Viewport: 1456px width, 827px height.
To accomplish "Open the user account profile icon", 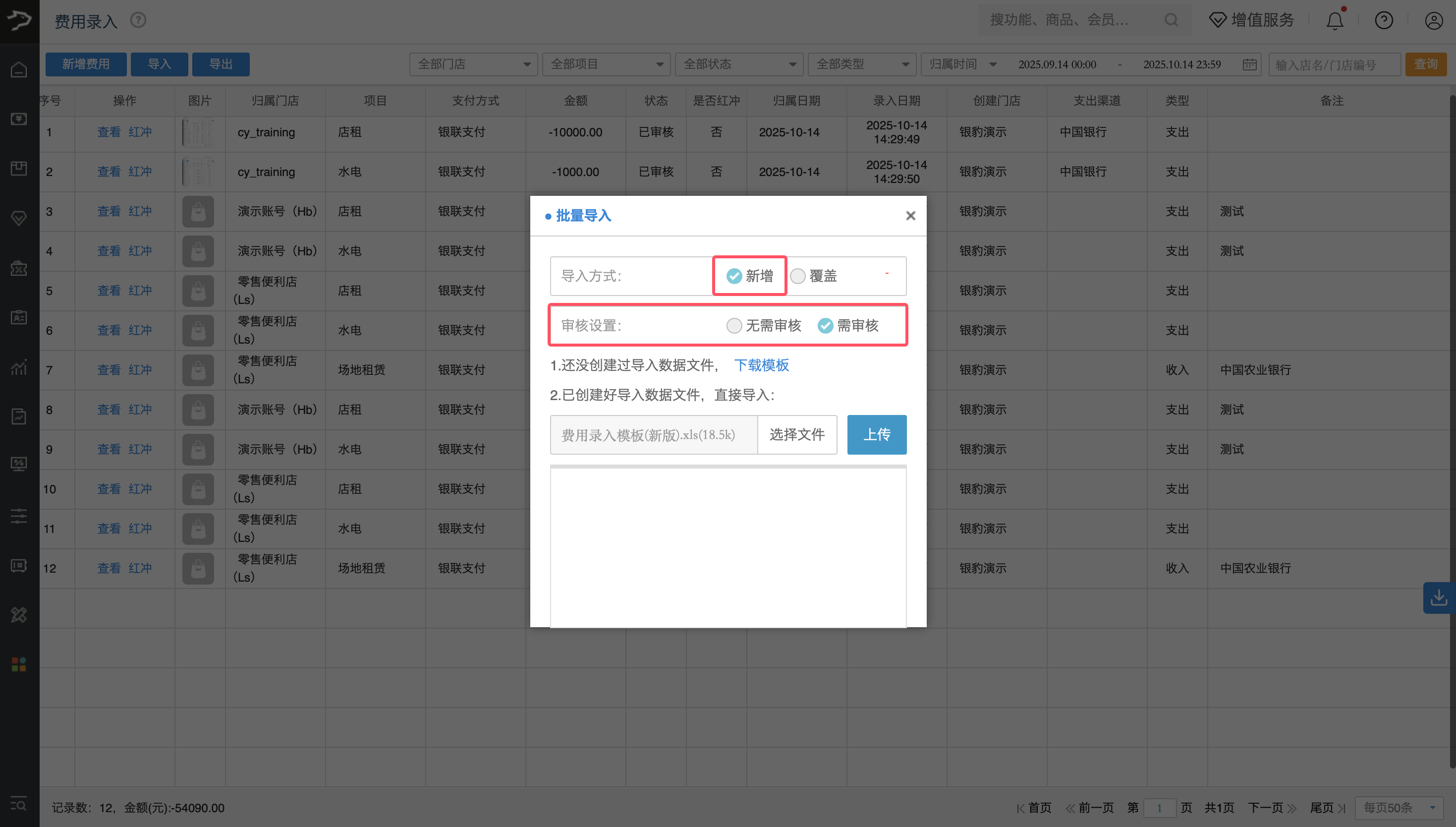I will 1433,21.
